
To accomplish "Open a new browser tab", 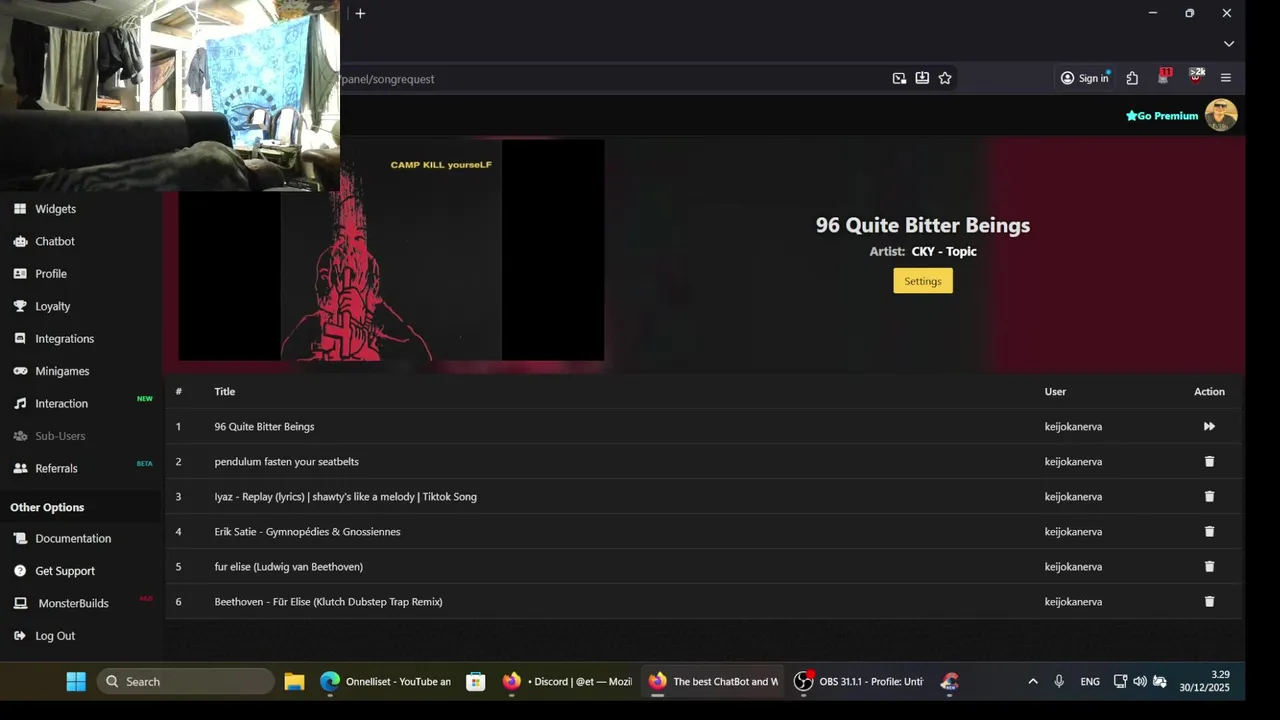I will (x=360, y=13).
